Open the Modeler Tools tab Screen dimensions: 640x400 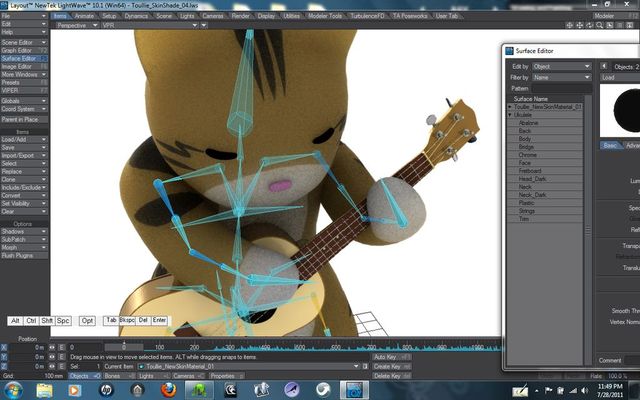click(325, 16)
